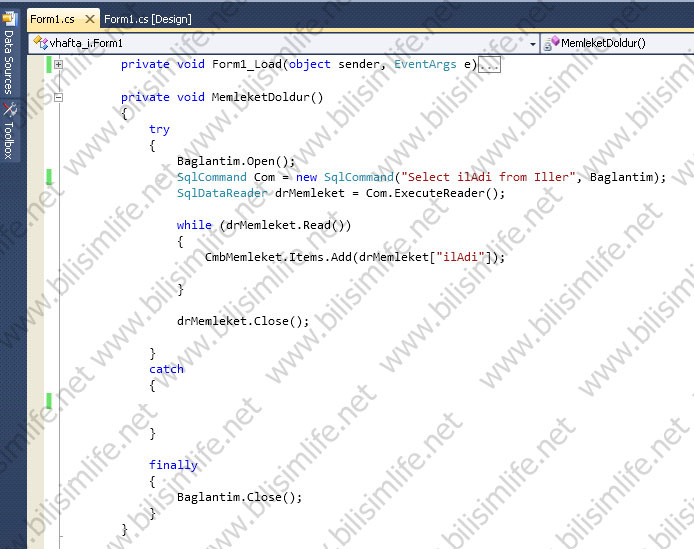The image size is (694, 549).
Task: Click the Form1_Load method name
Action: (x=247, y=64)
